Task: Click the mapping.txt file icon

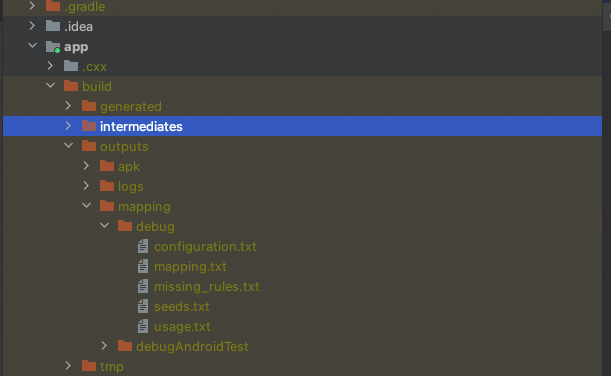Action: coord(143,266)
